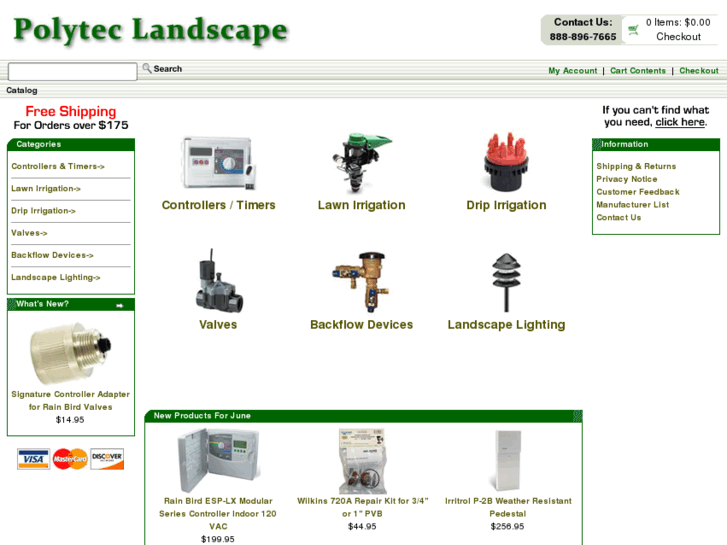Expand Lawn Irrigation sidebar category
The height and width of the screenshot is (545, 727).
[x=46, y=188]
